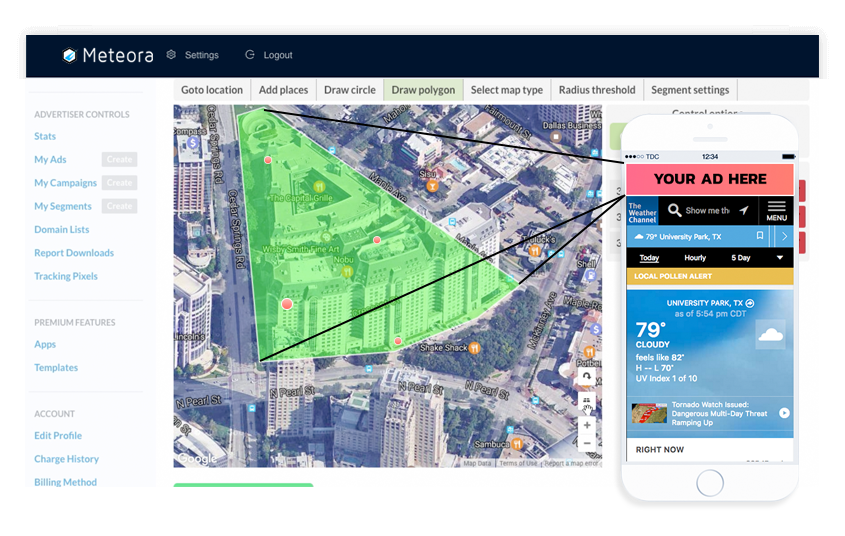845x536 pixels.
Task: Click the Dallas Business marker icon
Action: [x=556, y=137]
